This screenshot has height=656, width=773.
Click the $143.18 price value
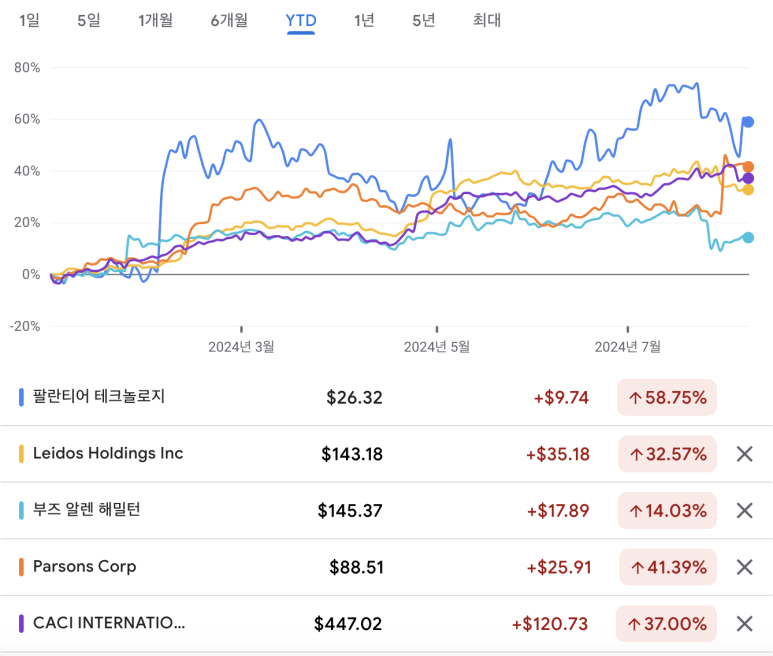point(351,454)
